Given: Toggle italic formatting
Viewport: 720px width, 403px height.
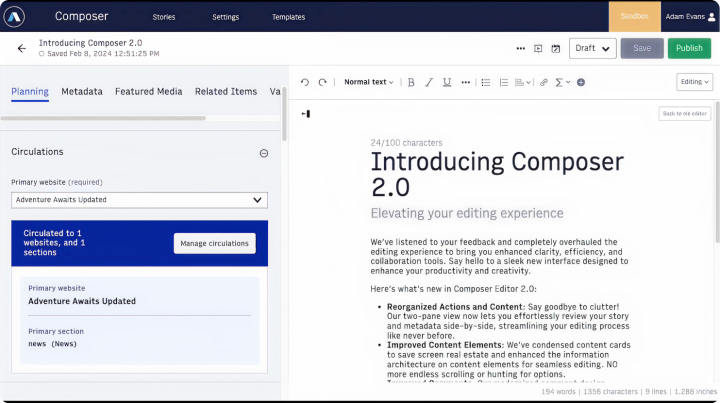Looking at the screenshot, I should (429, 82).
